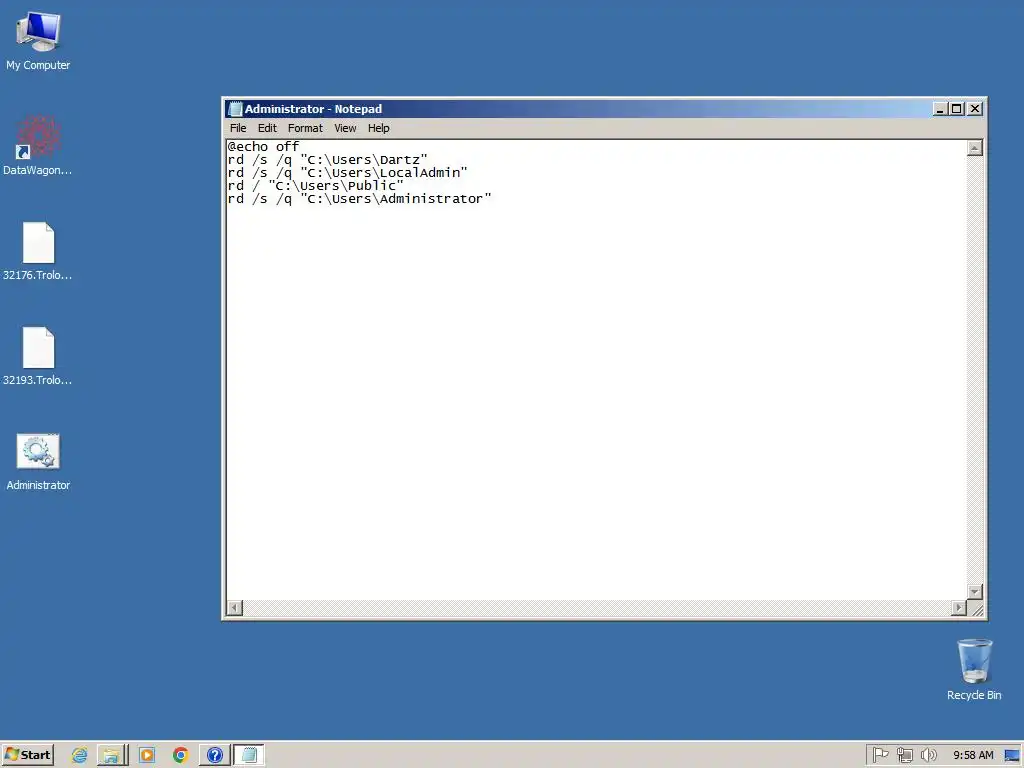Click the vertical scrollbar down arrow
The width and height of the screenshot is (1024, 768).
coord(974,592)
